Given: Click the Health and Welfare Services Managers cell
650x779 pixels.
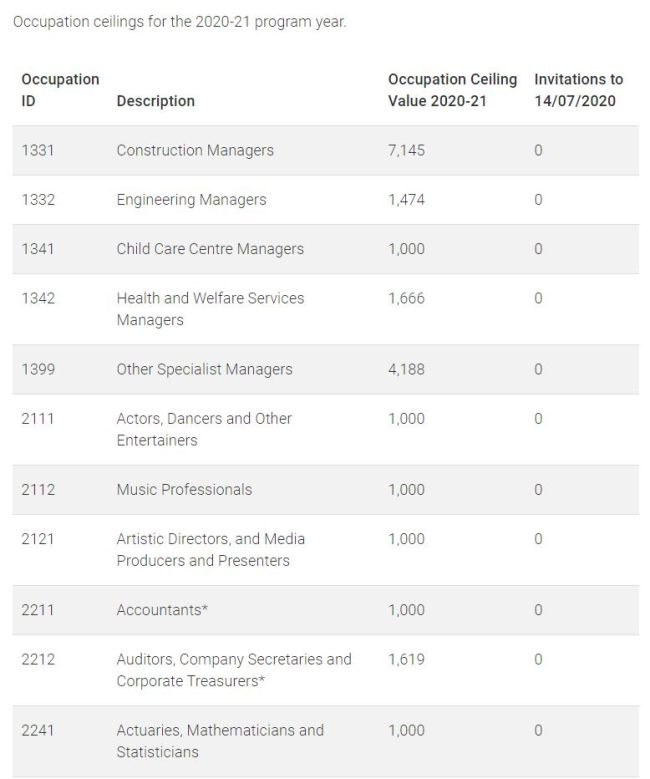Looking at the screenshot, I should click(210, 308).
